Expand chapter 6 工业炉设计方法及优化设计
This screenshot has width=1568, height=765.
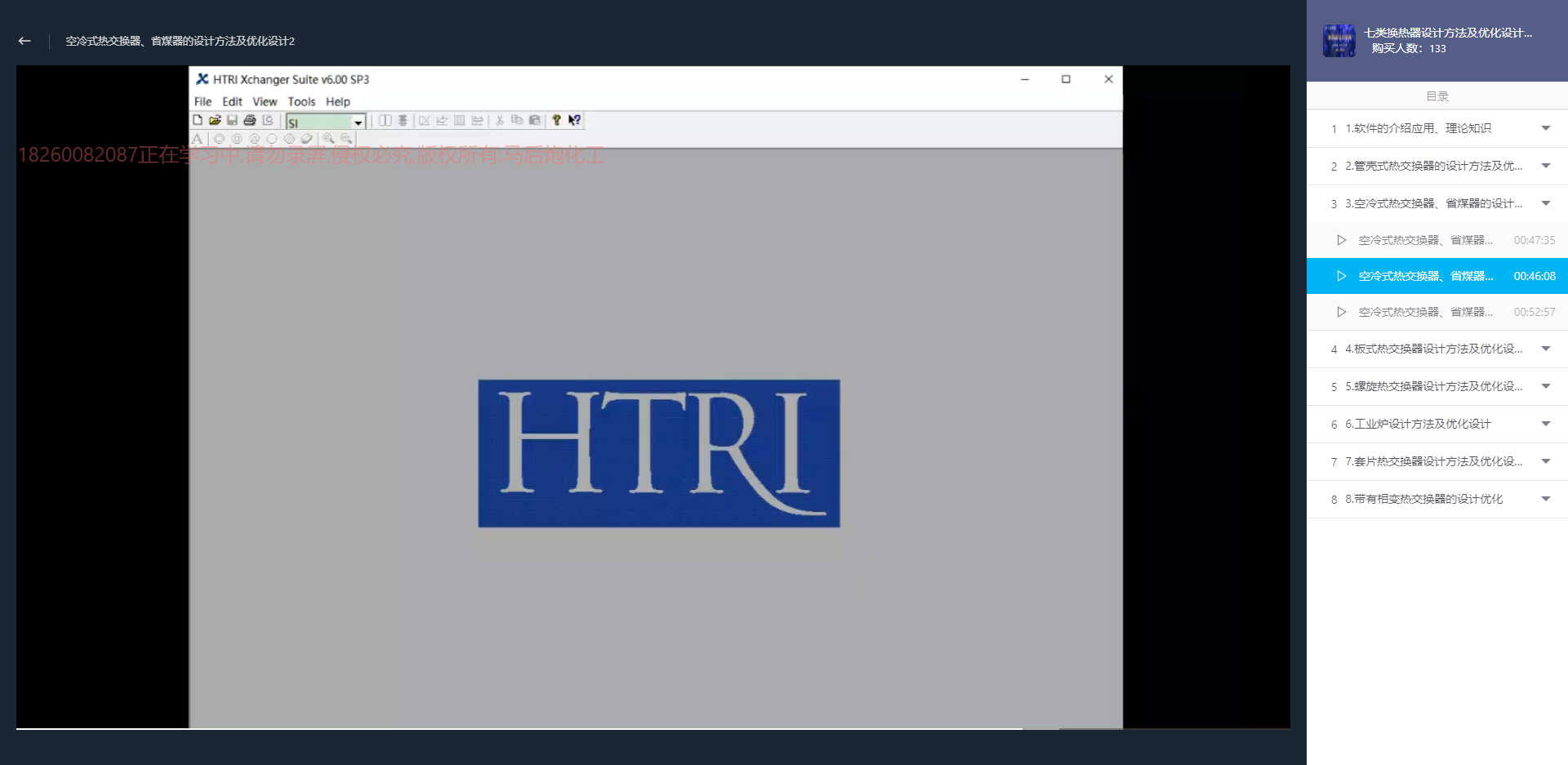click(1437, 424)
